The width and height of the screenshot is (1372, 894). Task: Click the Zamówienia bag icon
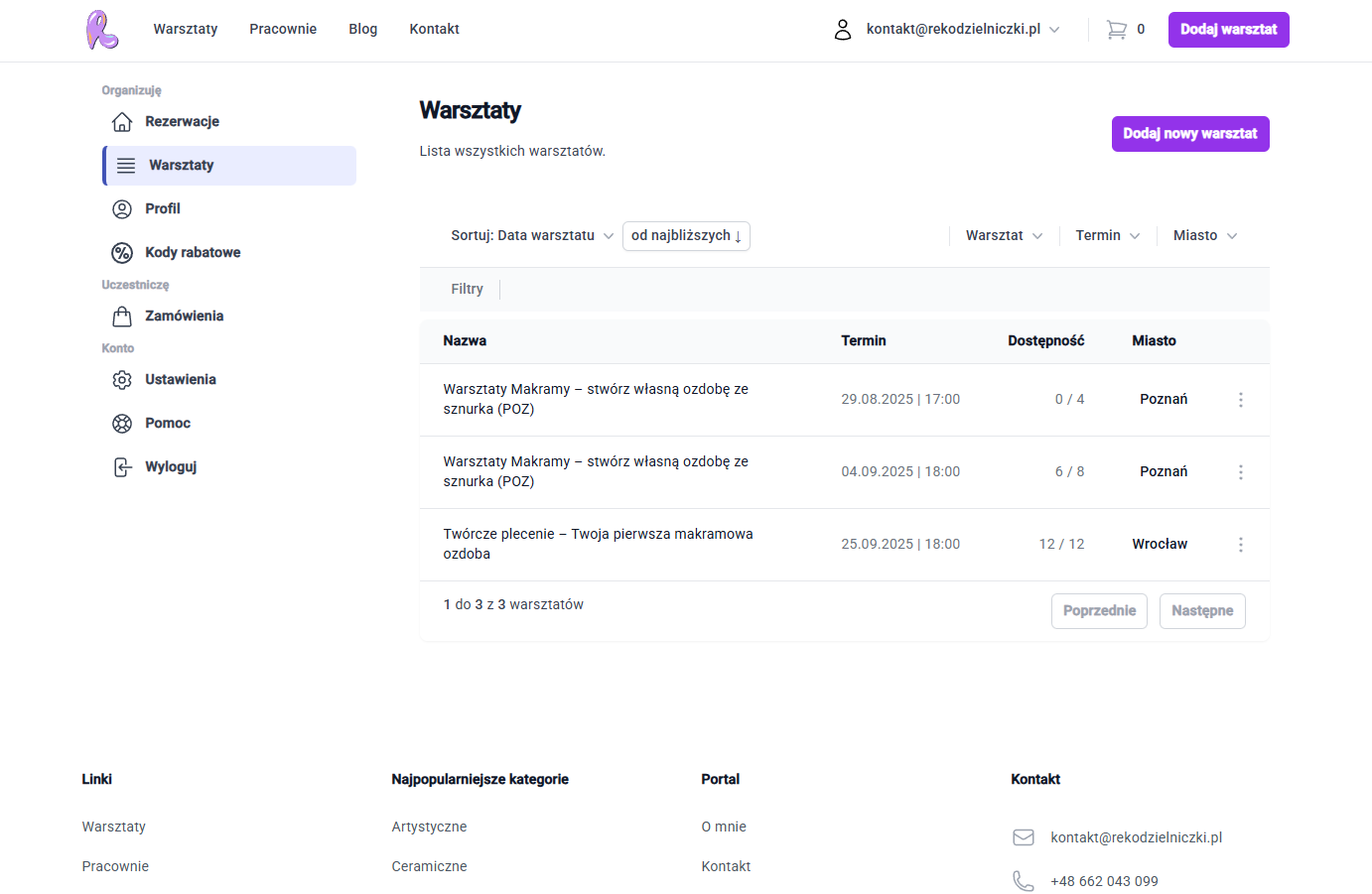[x=122, y=317]
